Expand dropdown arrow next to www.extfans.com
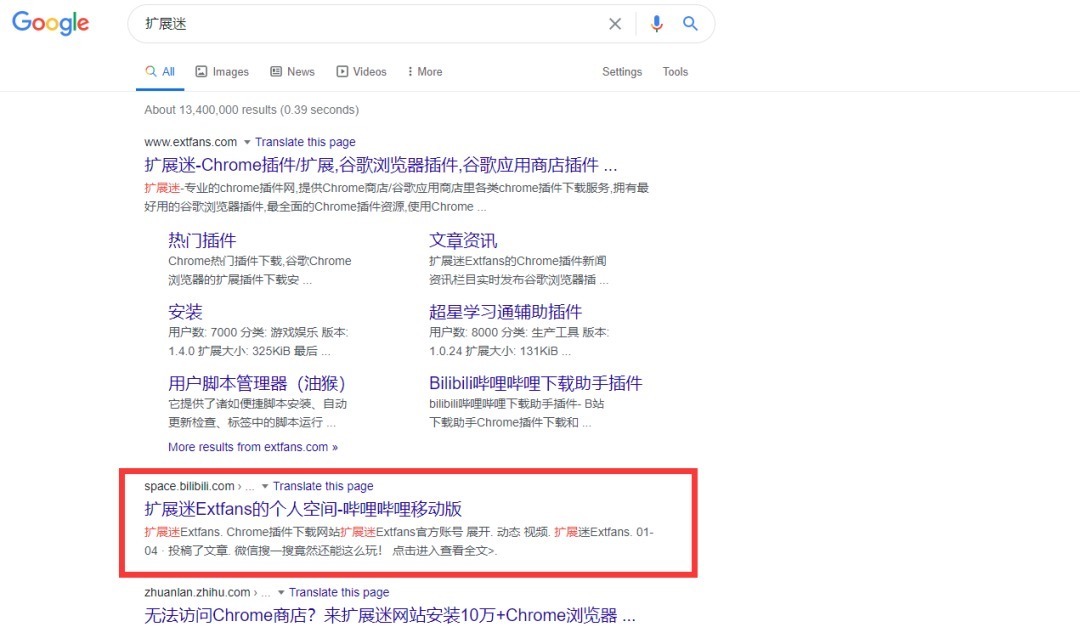 point(247,143)
